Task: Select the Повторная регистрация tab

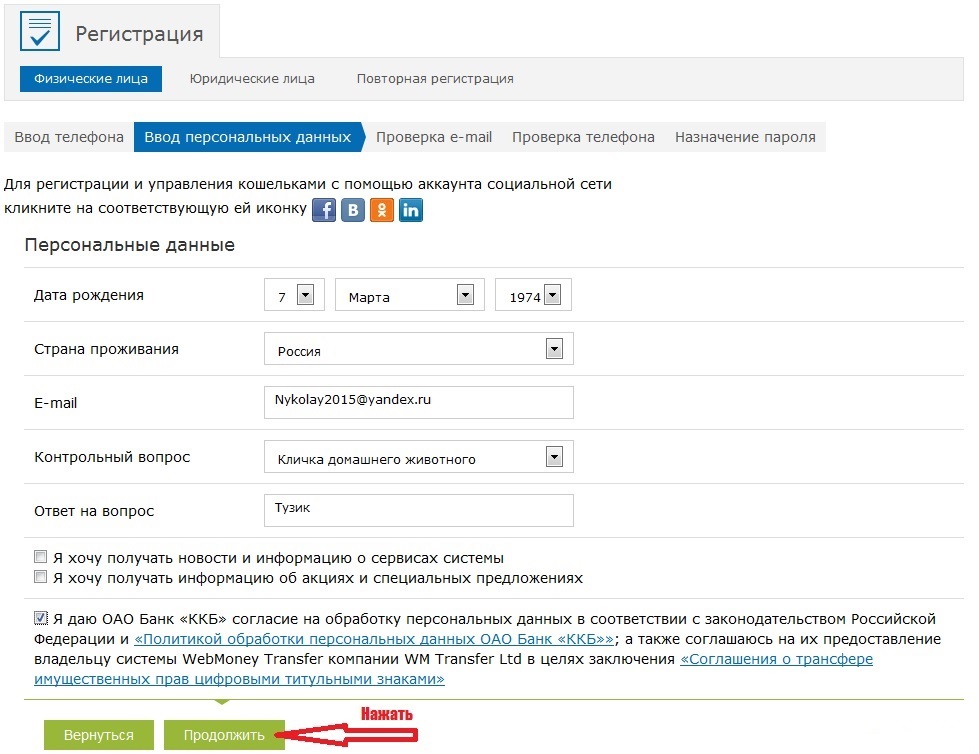Action: (435, 79)
